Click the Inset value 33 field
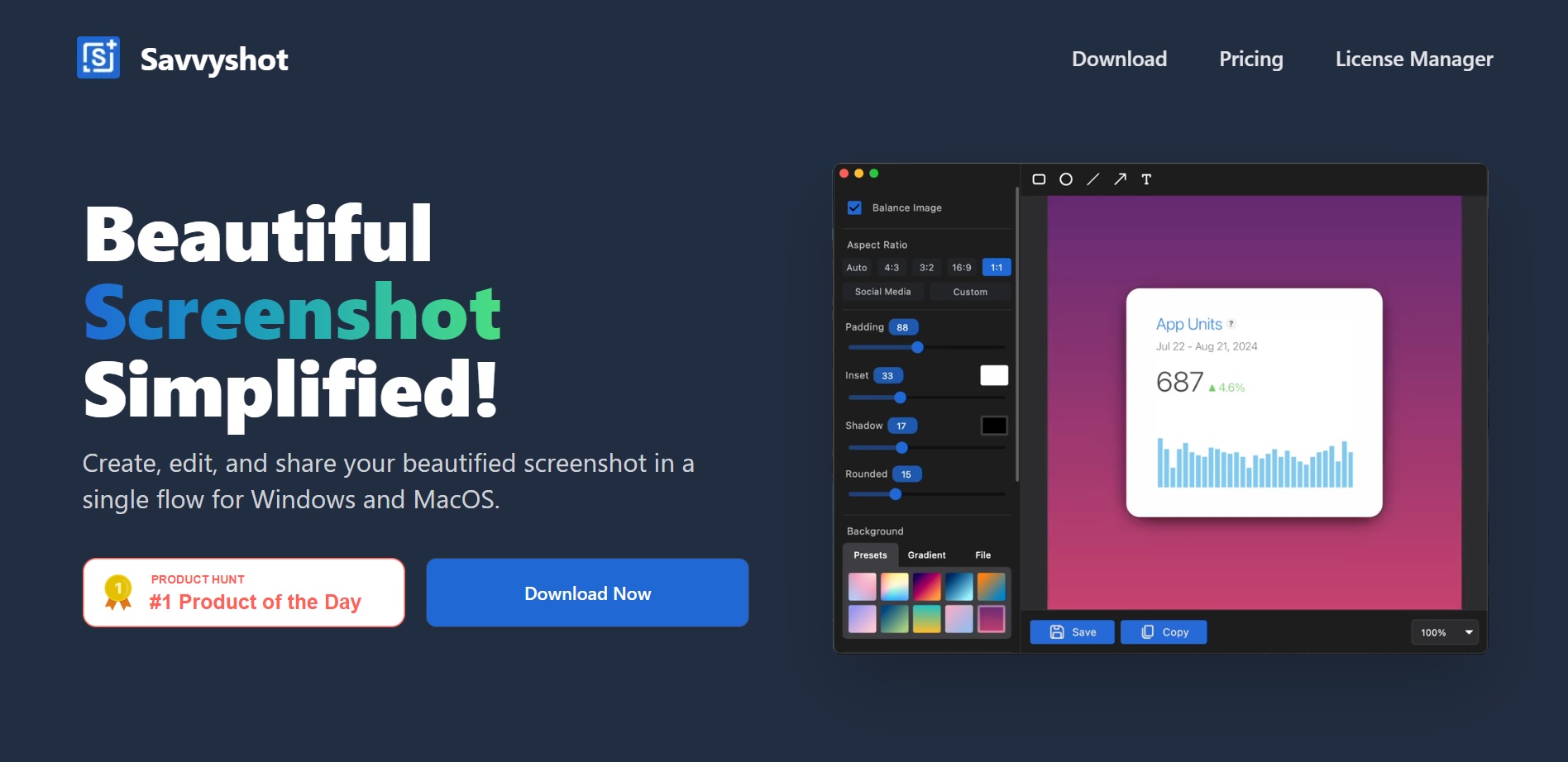The image size is (1568, 762). 888,376
